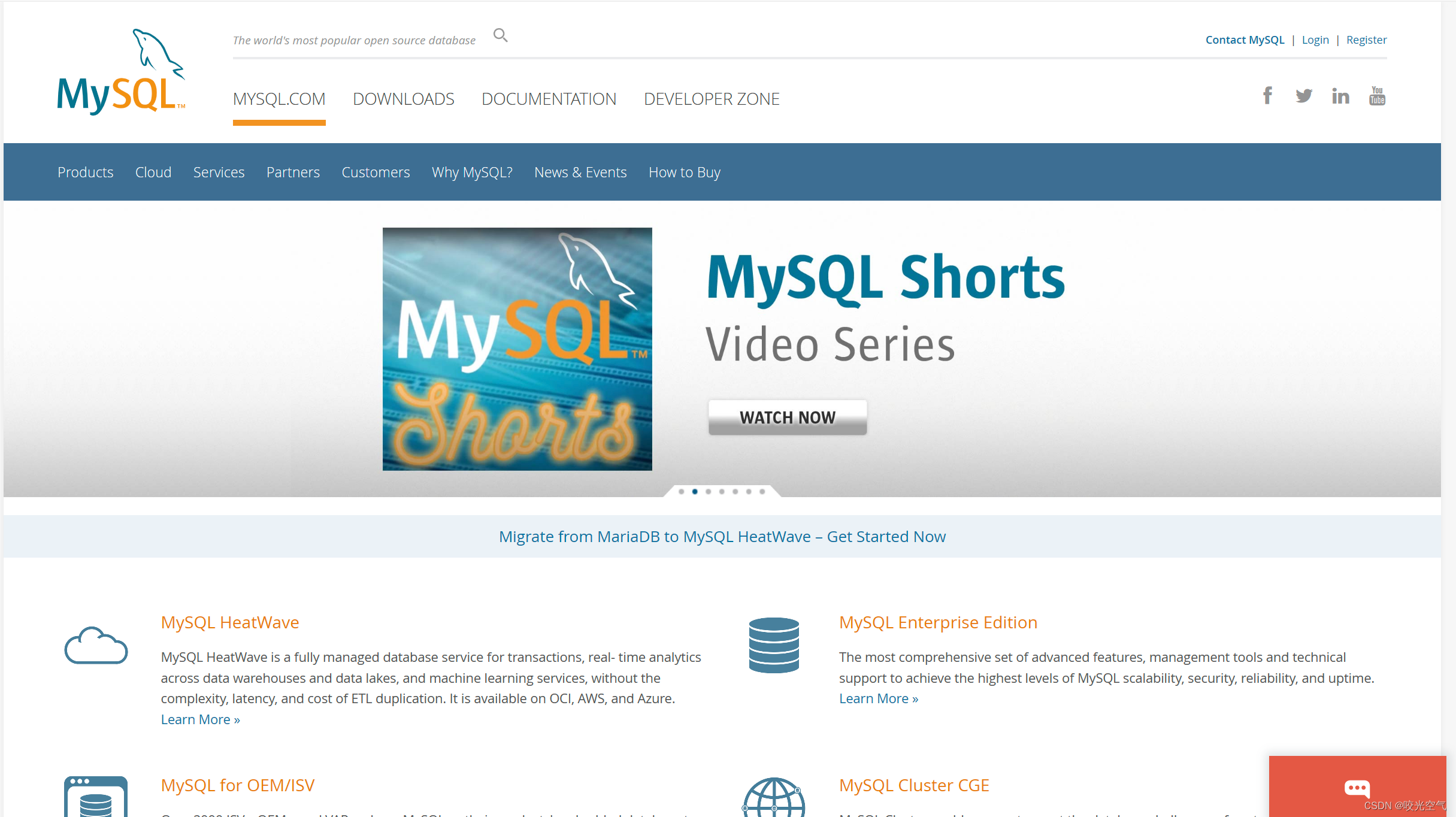Click Learn More under MySQL HeatWave
Screen dimensions: 1456x817
click(201, 719)
